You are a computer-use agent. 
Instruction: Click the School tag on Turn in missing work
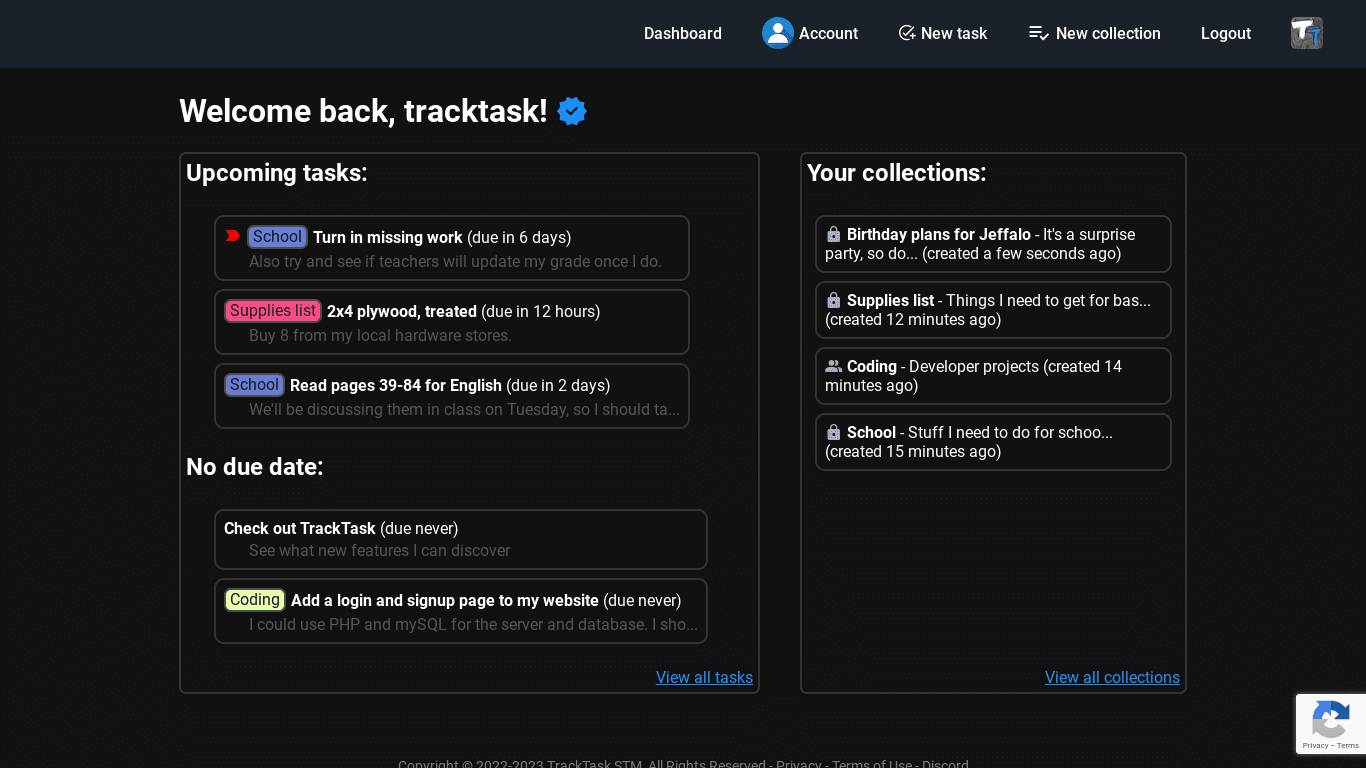(x=277, y=237)
